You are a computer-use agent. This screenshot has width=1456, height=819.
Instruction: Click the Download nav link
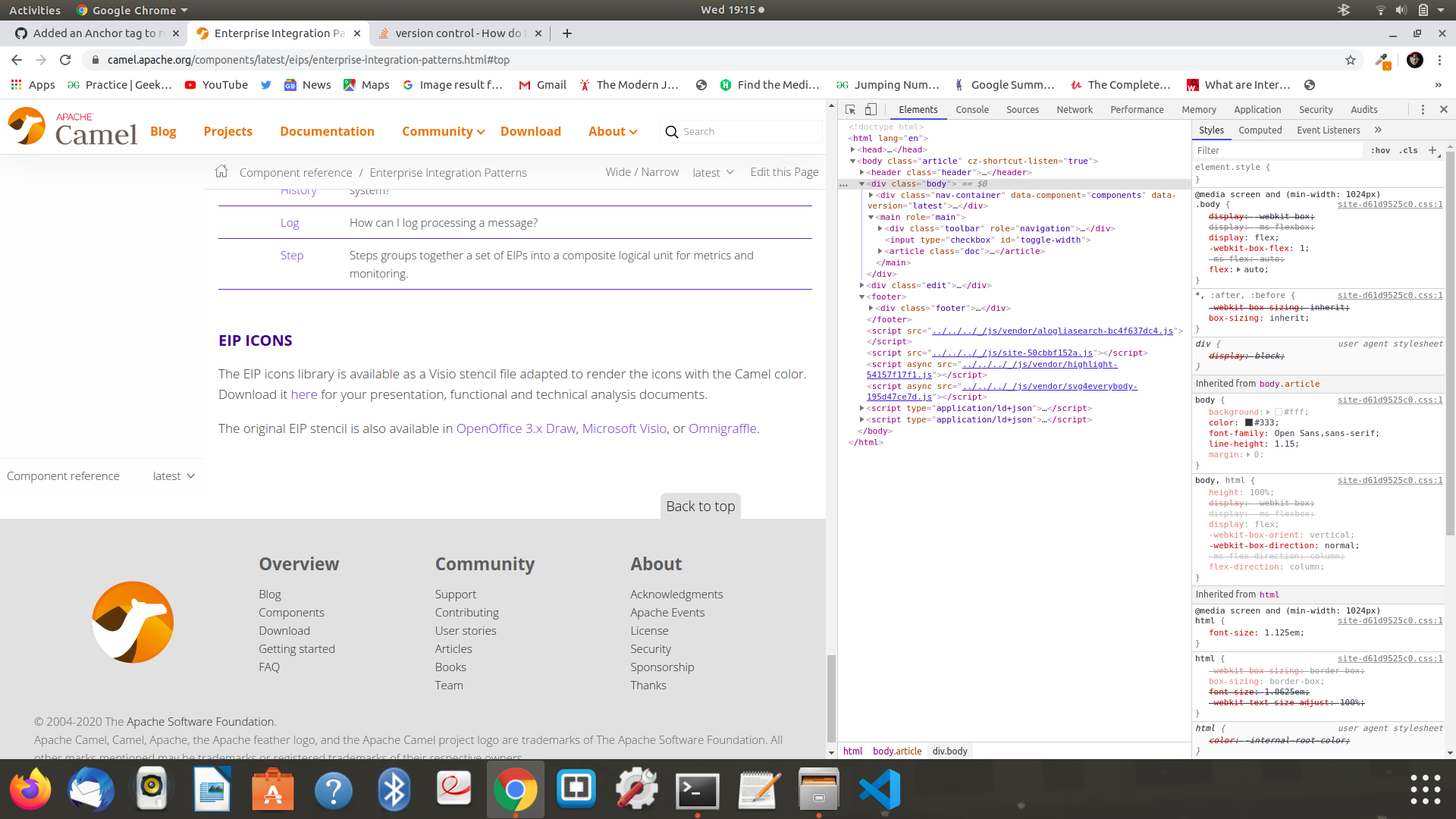pyautogui.click(x=531, y=131)
